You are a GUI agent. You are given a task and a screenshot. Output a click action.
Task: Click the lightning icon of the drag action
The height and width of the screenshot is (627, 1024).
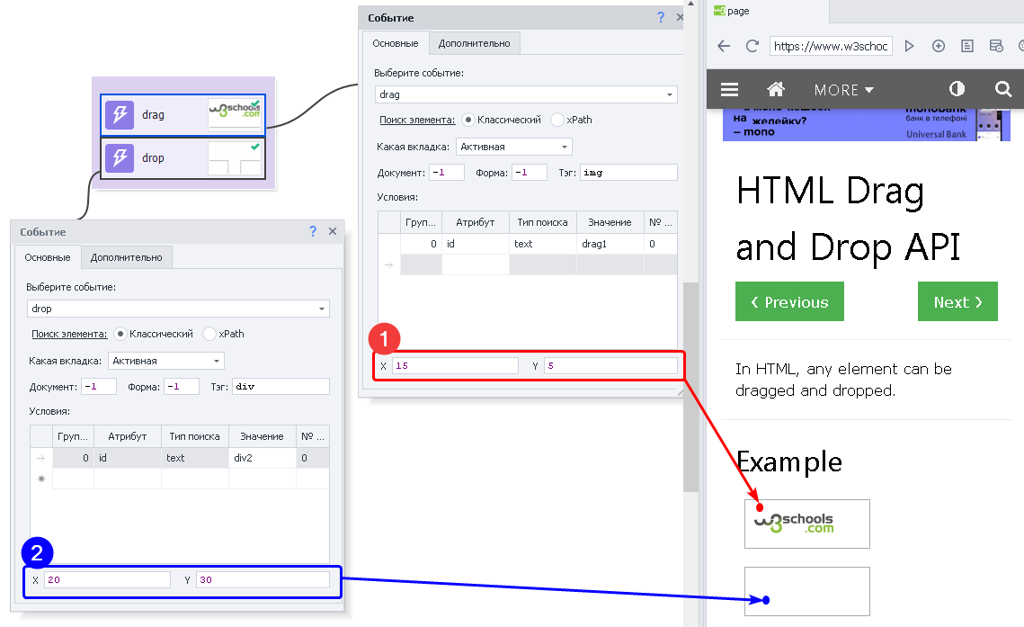click(120, 115)
